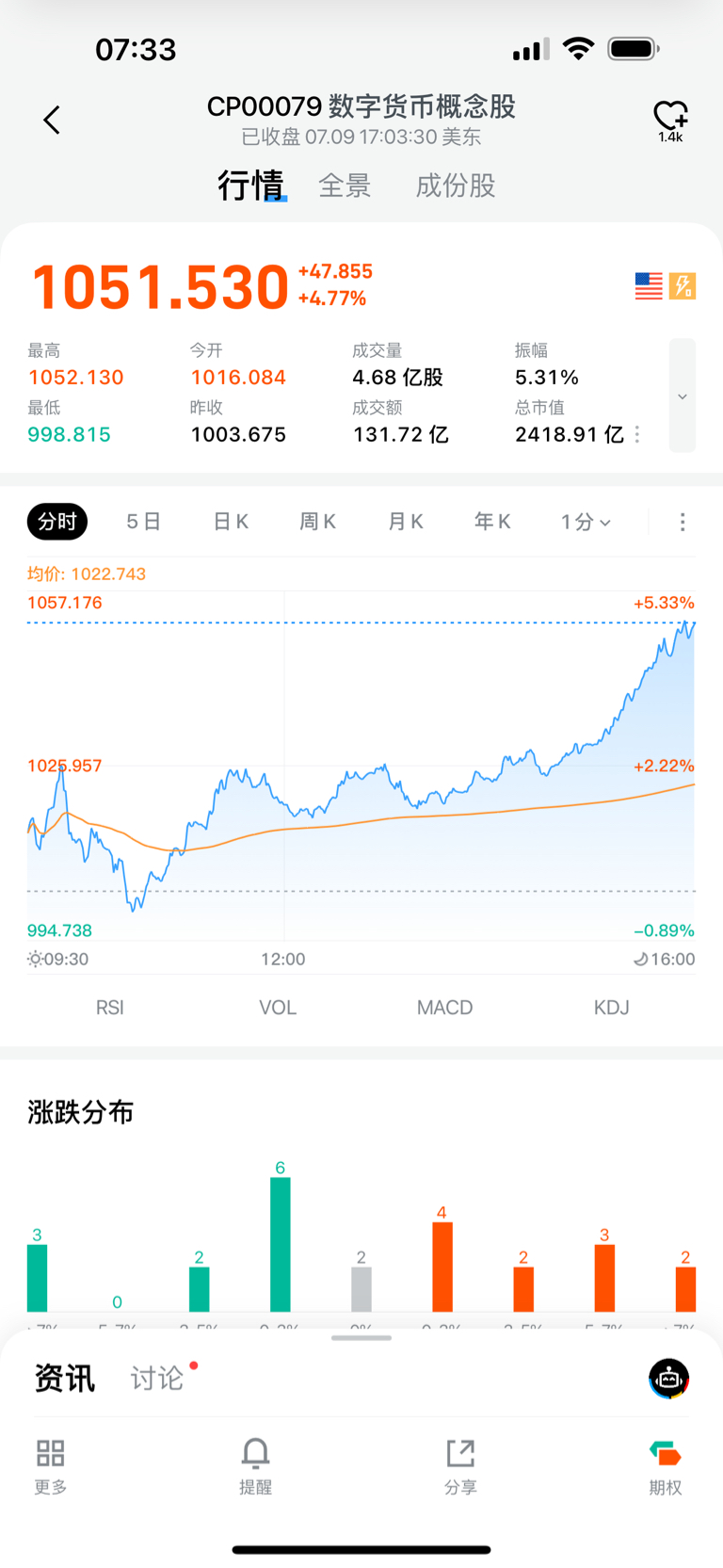723x1568 pixels.
Task: Pull up the bottom sheet handle
Action: tap(361, 1337)
